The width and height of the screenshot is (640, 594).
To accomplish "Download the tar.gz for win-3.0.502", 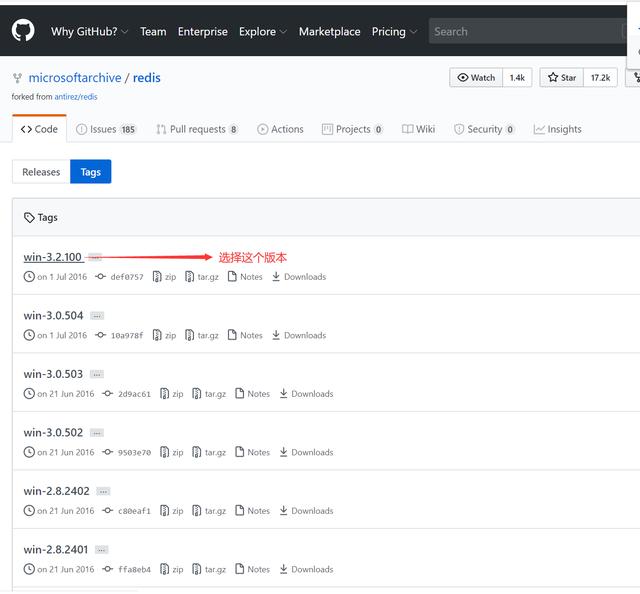I will point(209,452).
